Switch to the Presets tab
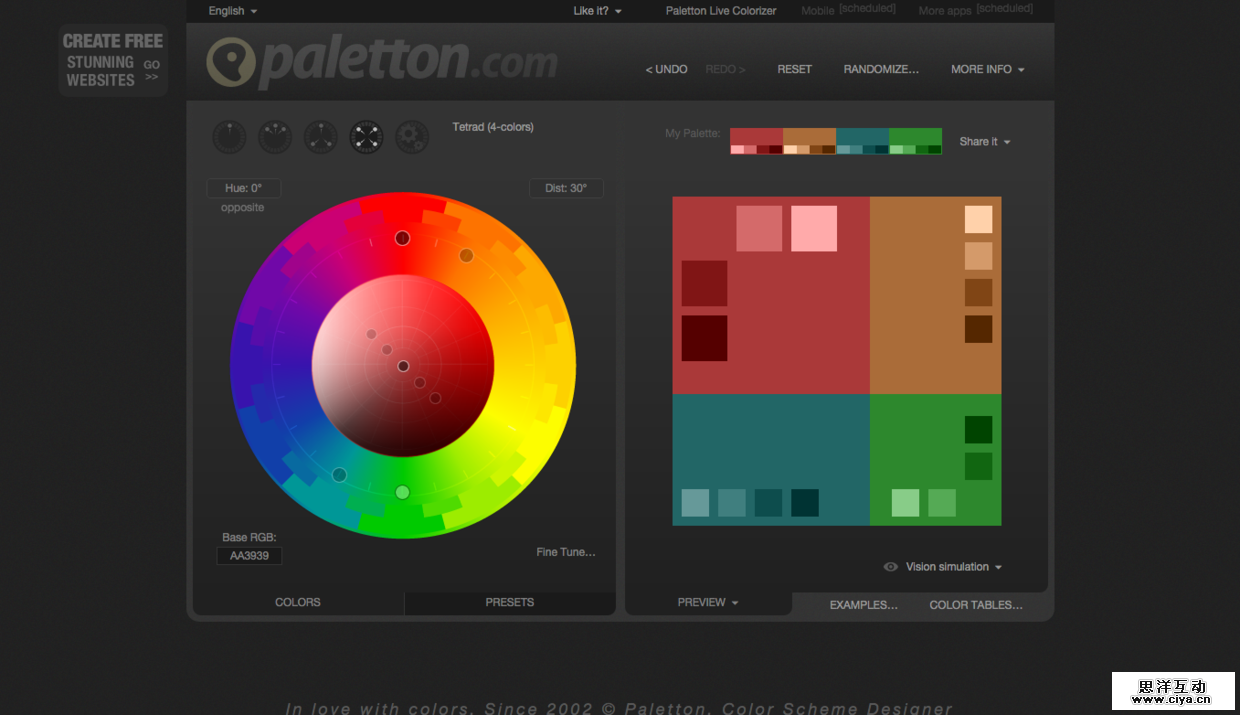 click(x=509, y=603)
